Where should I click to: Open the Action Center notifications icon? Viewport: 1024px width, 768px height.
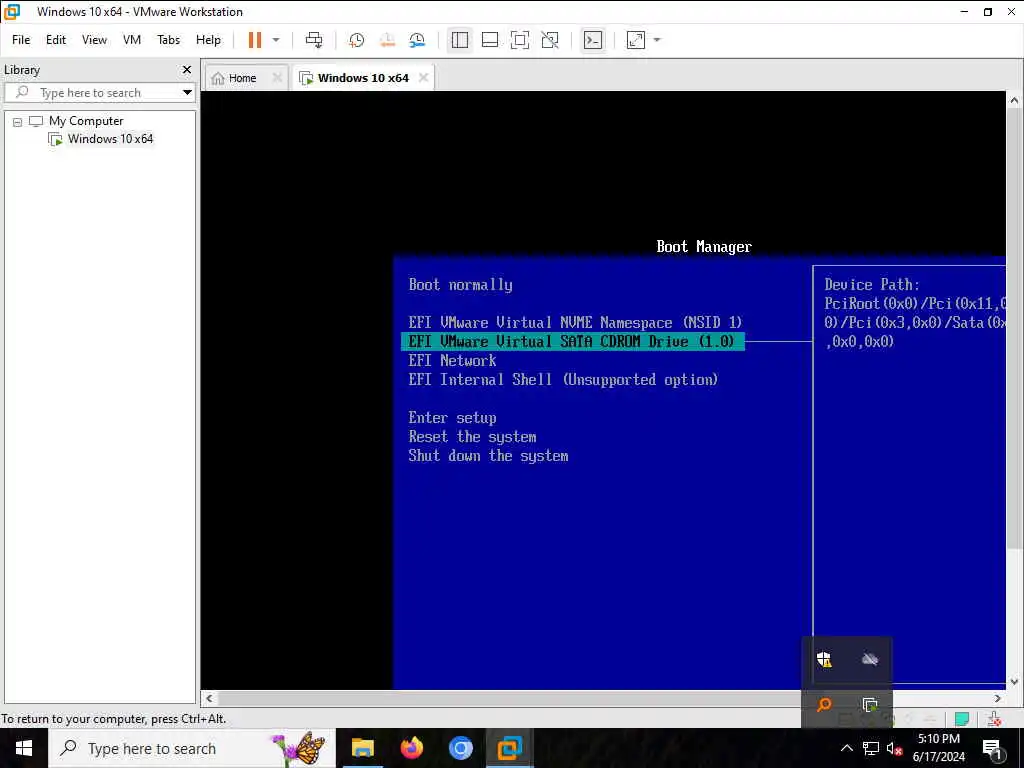point(992,748)
